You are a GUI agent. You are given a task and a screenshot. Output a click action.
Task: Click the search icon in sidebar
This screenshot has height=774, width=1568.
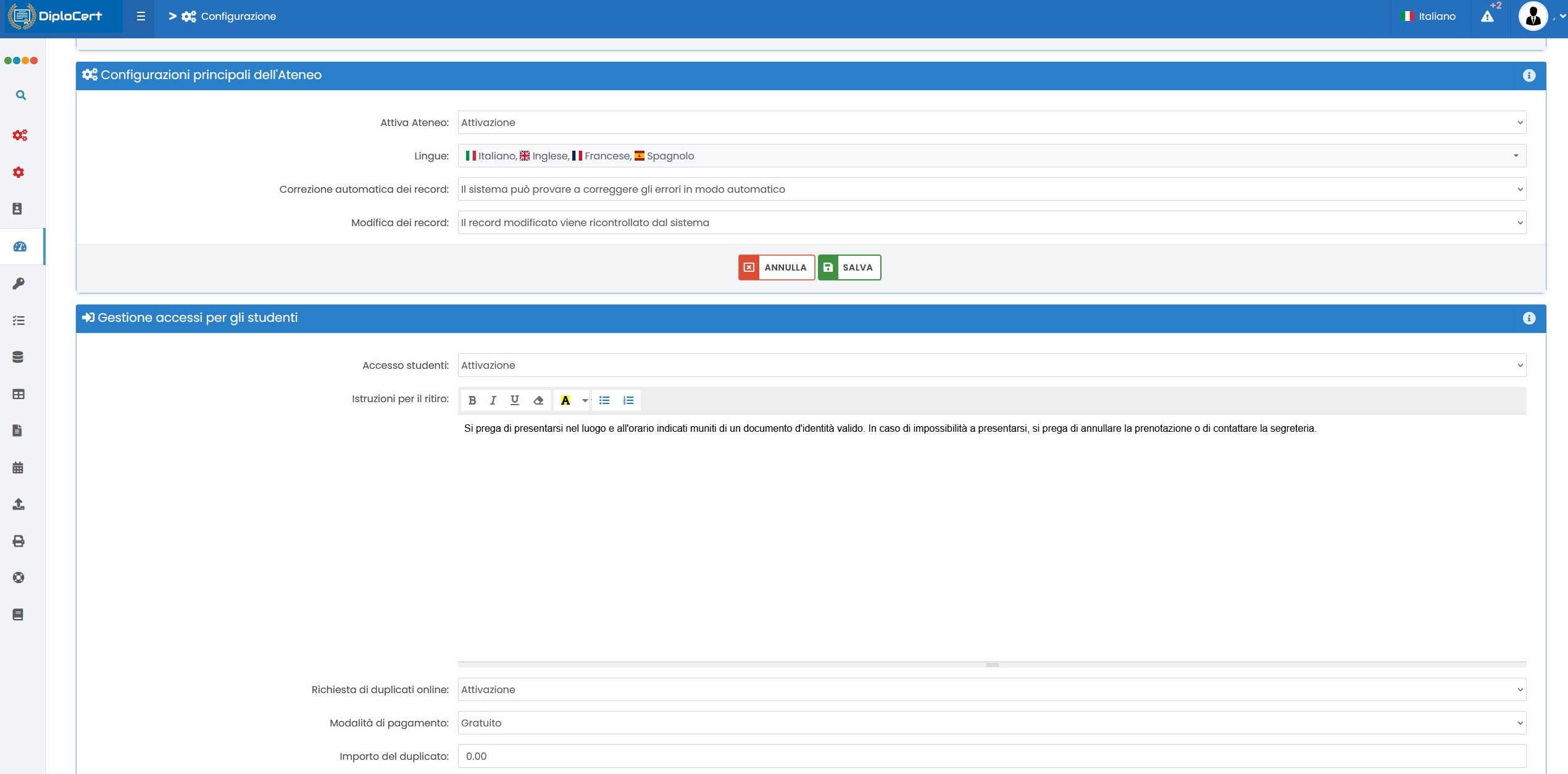pyautogui.click(x=20, y=95)
